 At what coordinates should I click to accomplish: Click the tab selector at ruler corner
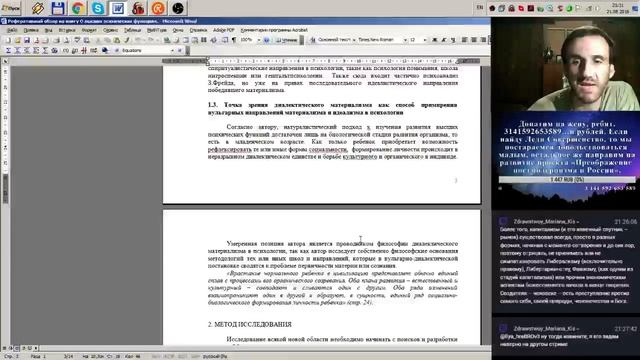pos(5,61)
